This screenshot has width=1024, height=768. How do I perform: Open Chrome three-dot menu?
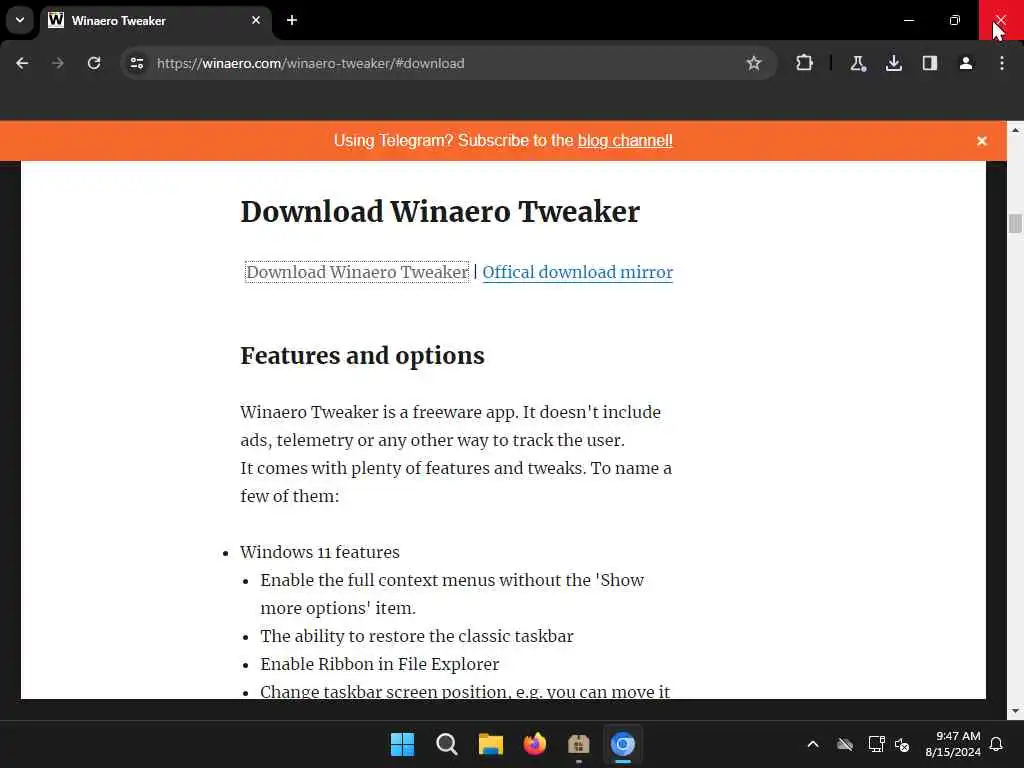[x=1002, y=63]
